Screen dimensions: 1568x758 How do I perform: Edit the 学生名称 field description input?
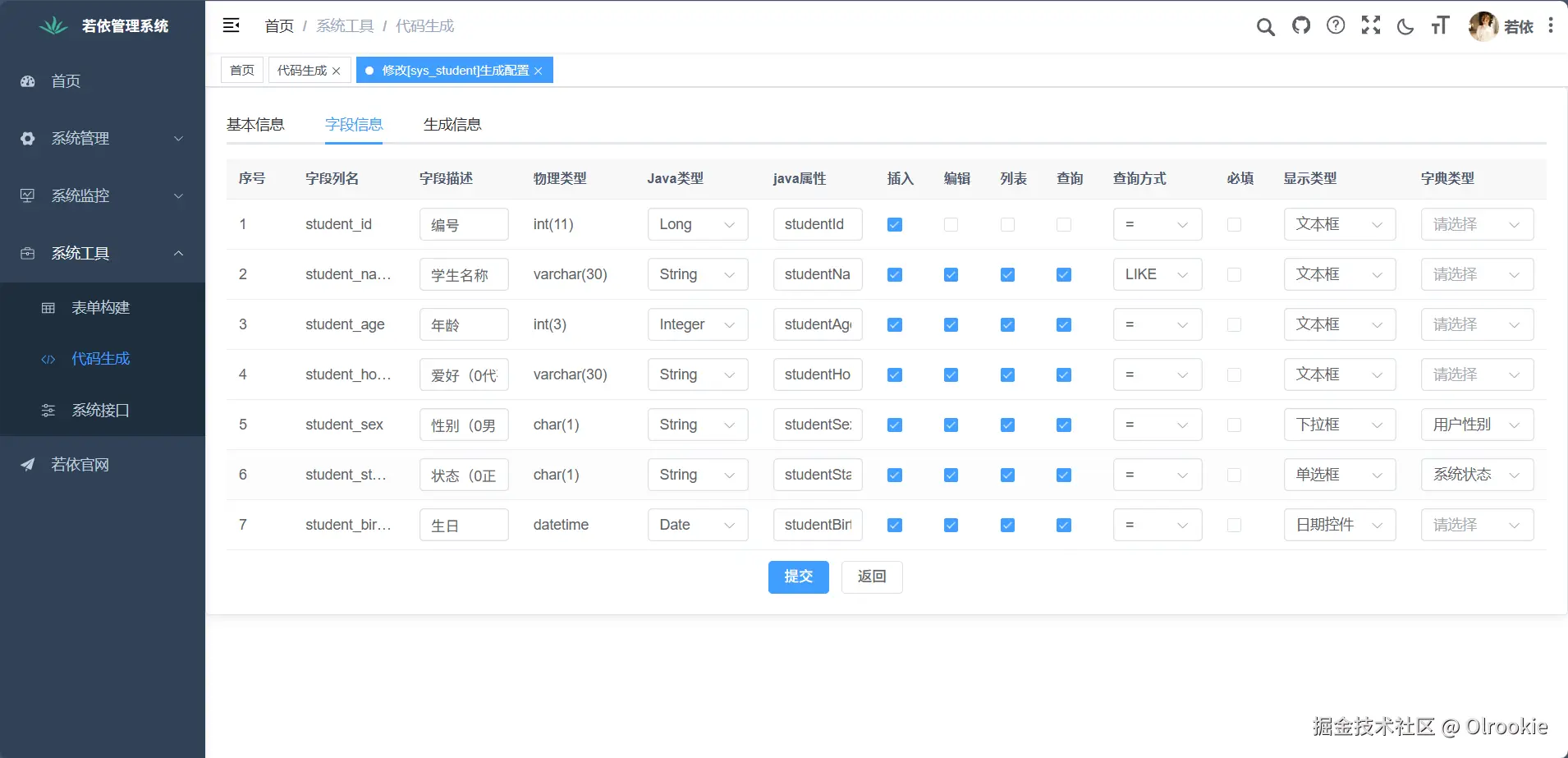coord(463,274)
